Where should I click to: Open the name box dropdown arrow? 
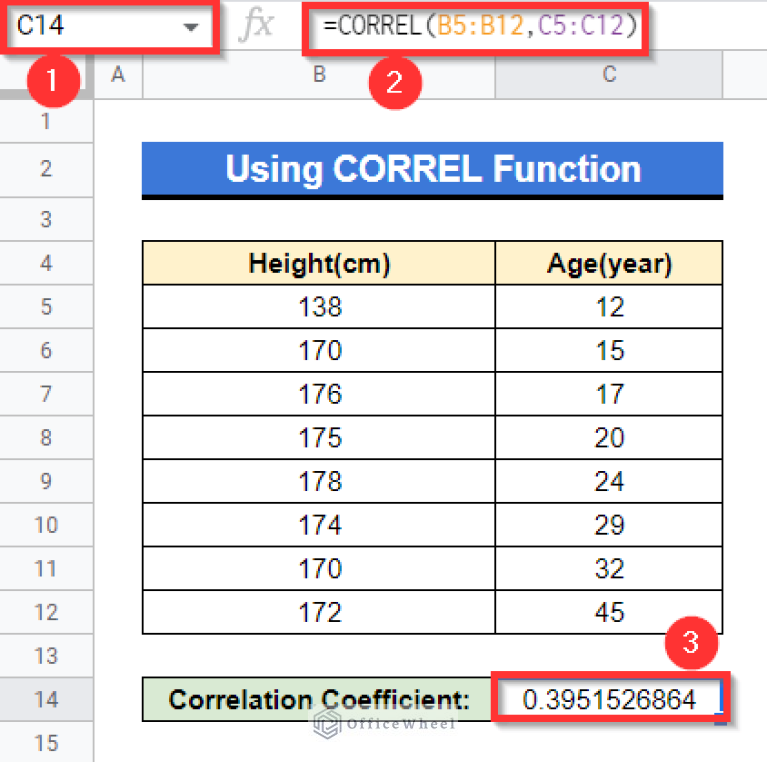click(191, 27)
